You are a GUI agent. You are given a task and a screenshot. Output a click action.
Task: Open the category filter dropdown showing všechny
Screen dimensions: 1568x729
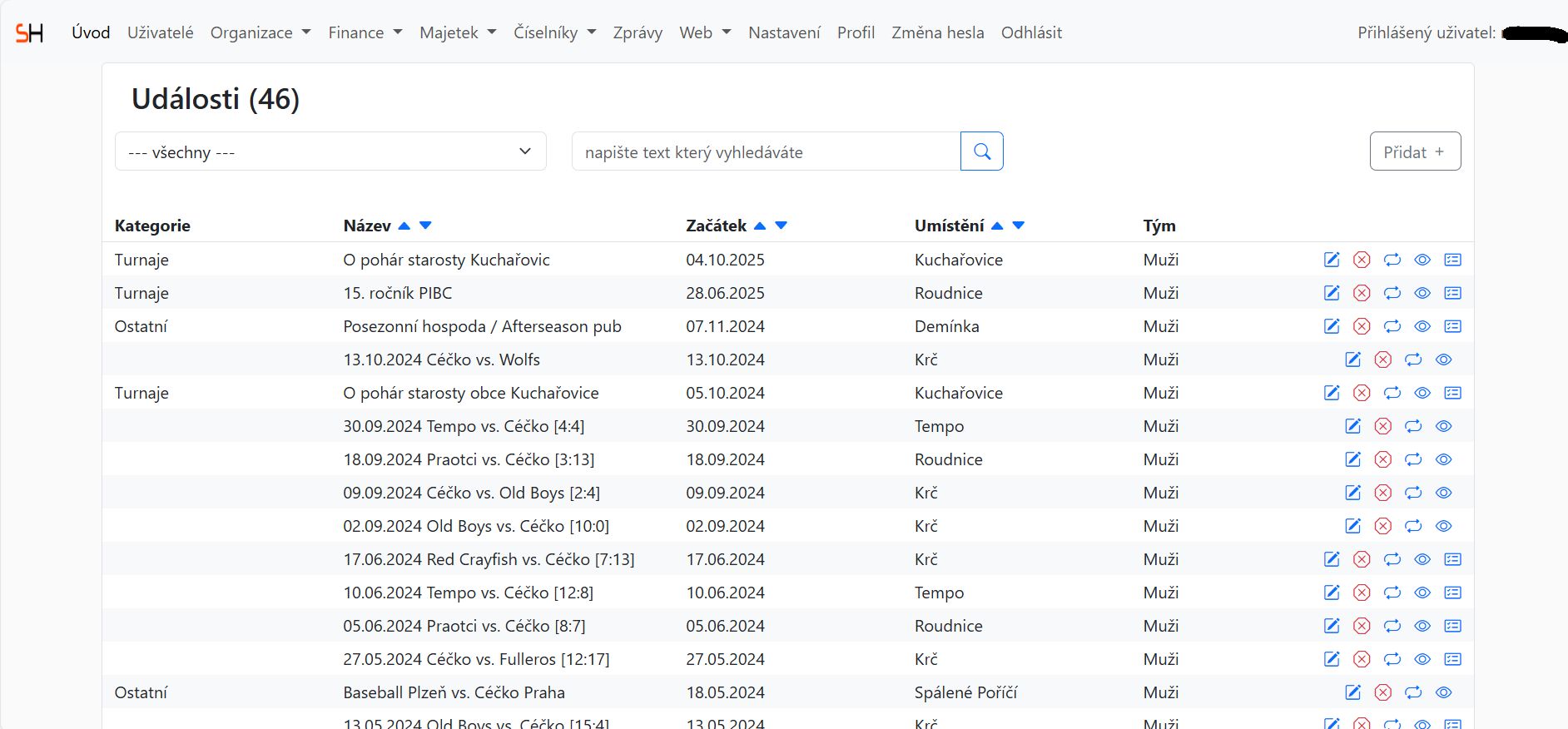(330, 151)
